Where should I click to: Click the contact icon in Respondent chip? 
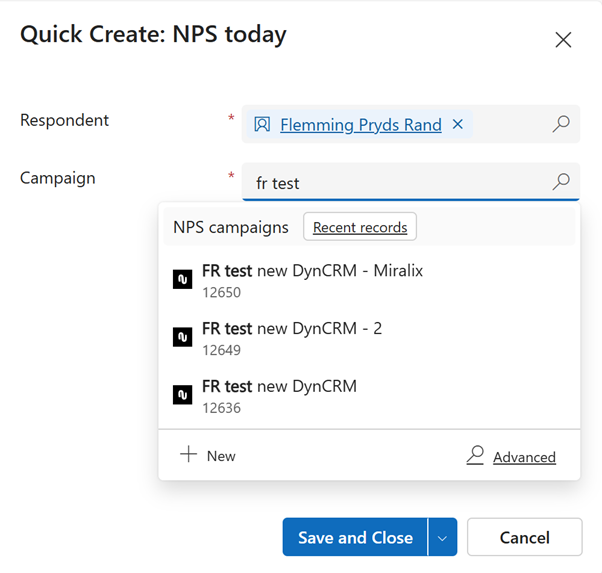point(262,125)
